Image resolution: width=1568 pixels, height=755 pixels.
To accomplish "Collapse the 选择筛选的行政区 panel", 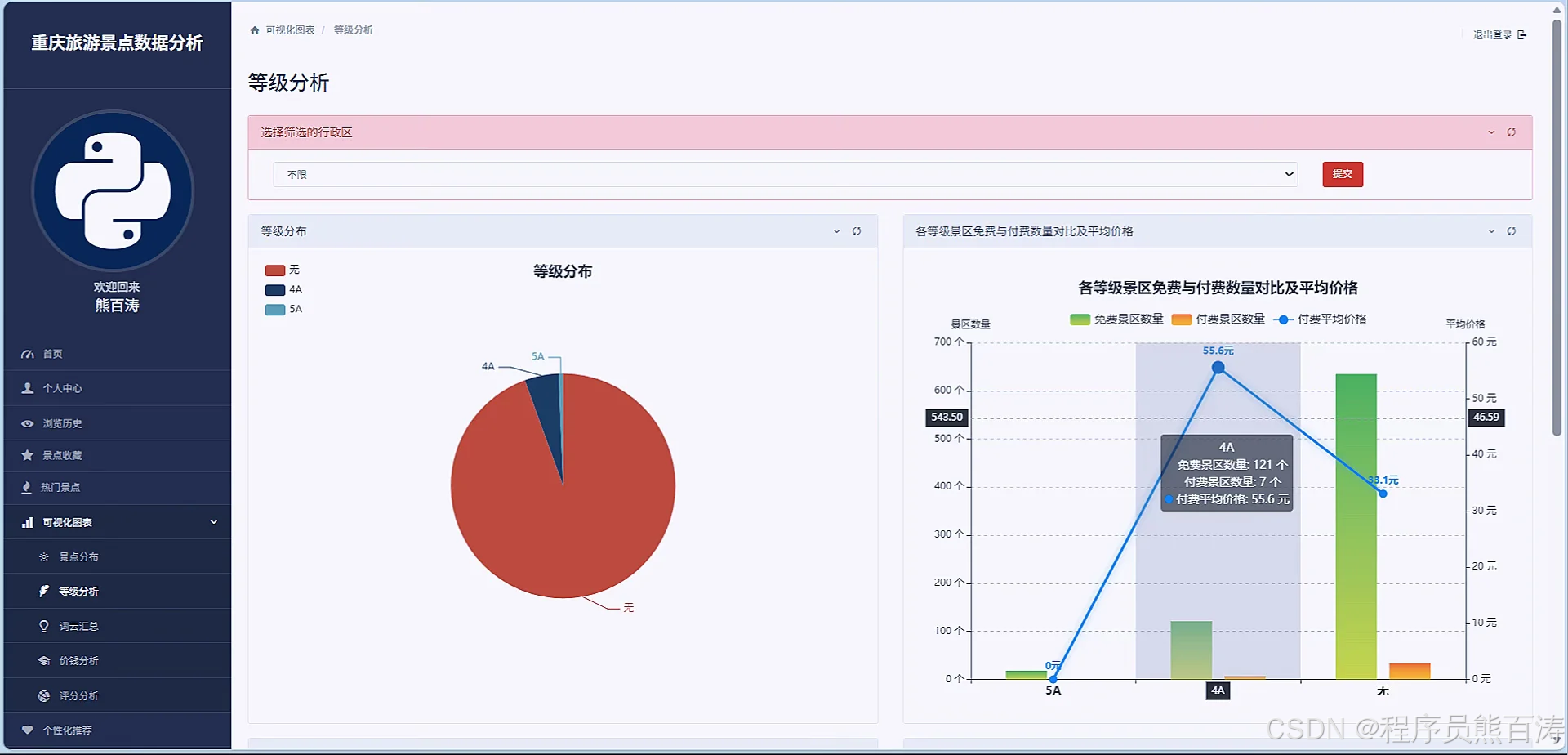I will [x=1491, y=132].
